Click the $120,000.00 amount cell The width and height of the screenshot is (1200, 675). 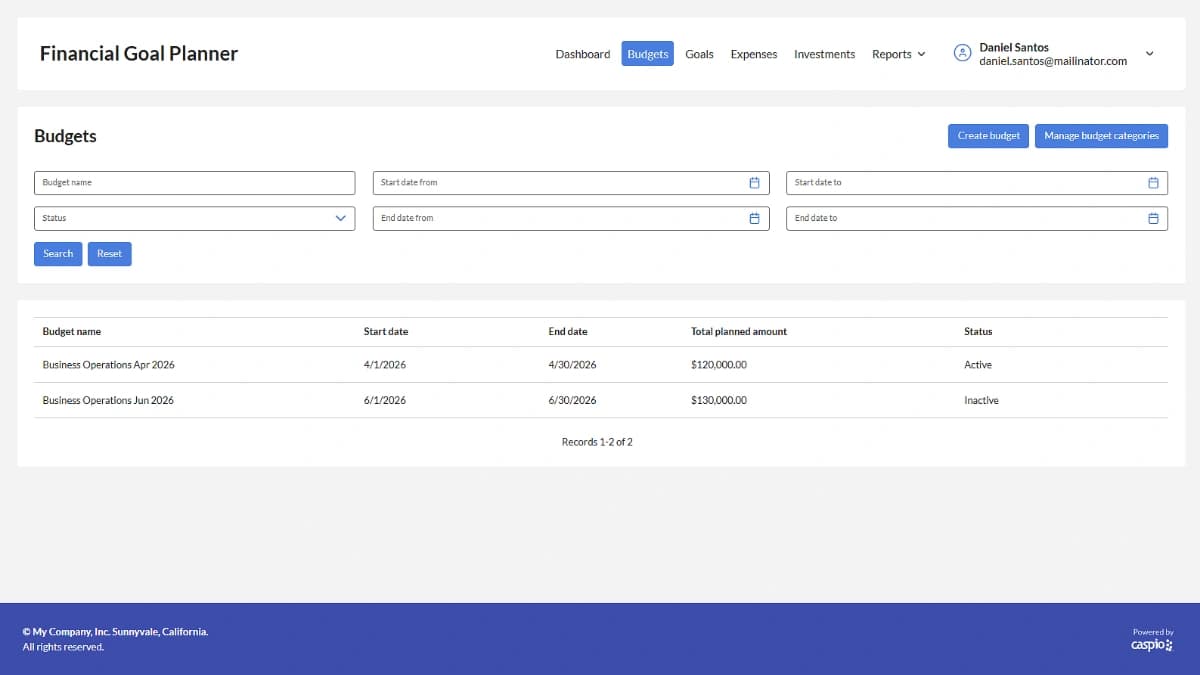coord(719,365)
